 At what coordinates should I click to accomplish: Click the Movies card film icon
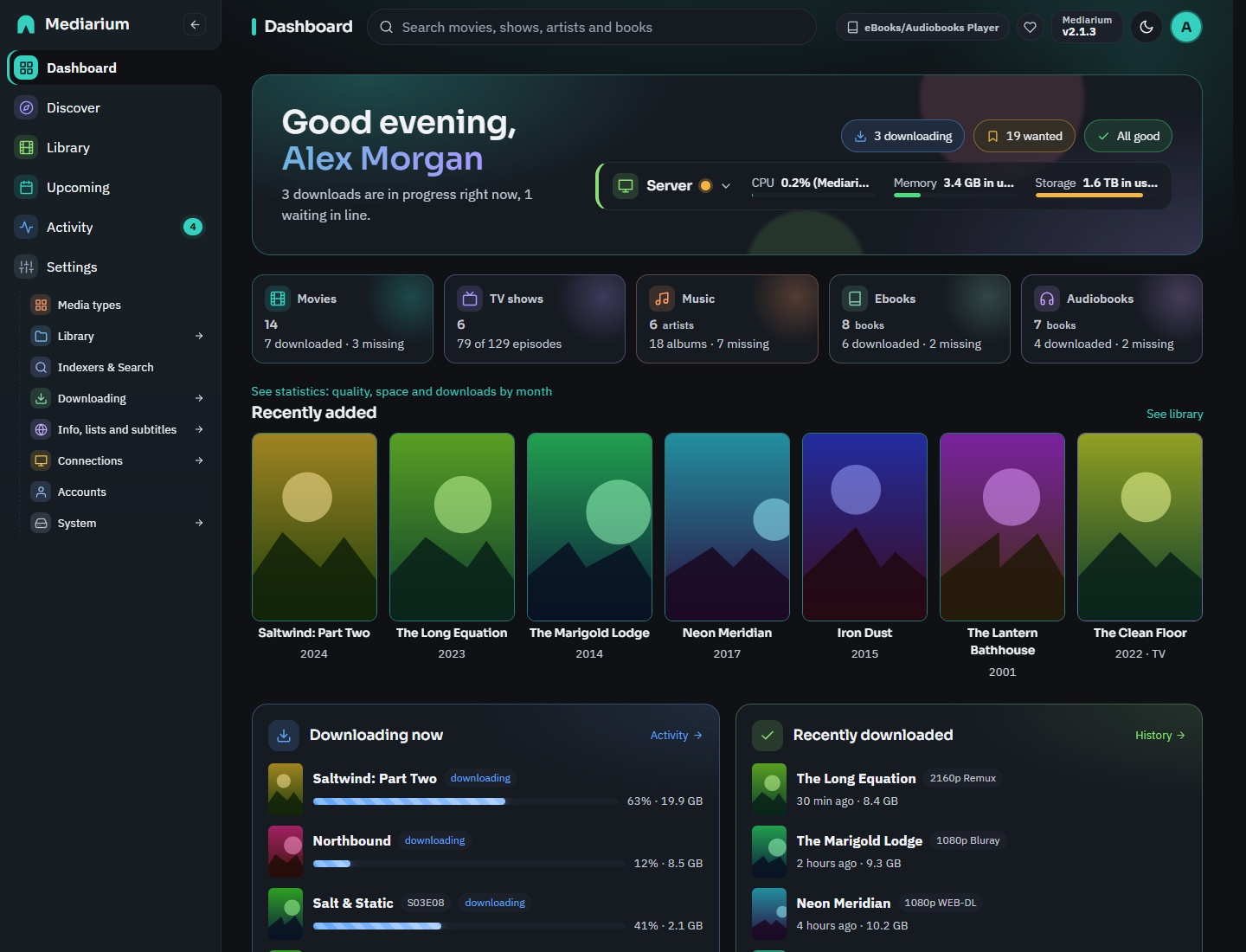278,299
